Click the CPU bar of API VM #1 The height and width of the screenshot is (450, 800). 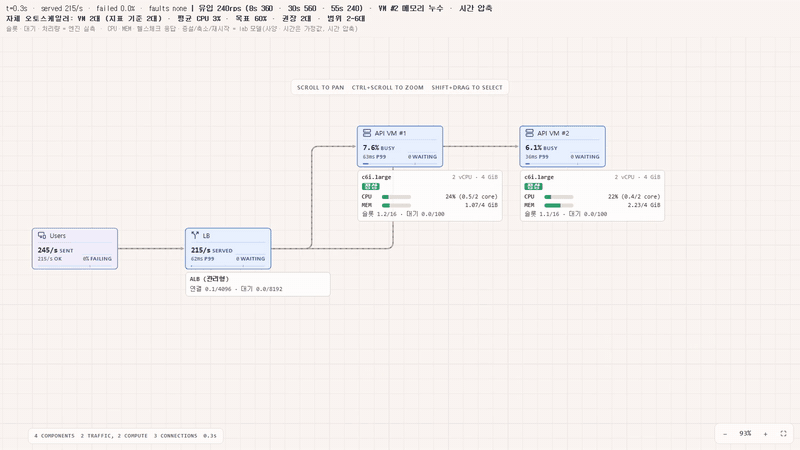pyautogui.click(x=396, y=196)
